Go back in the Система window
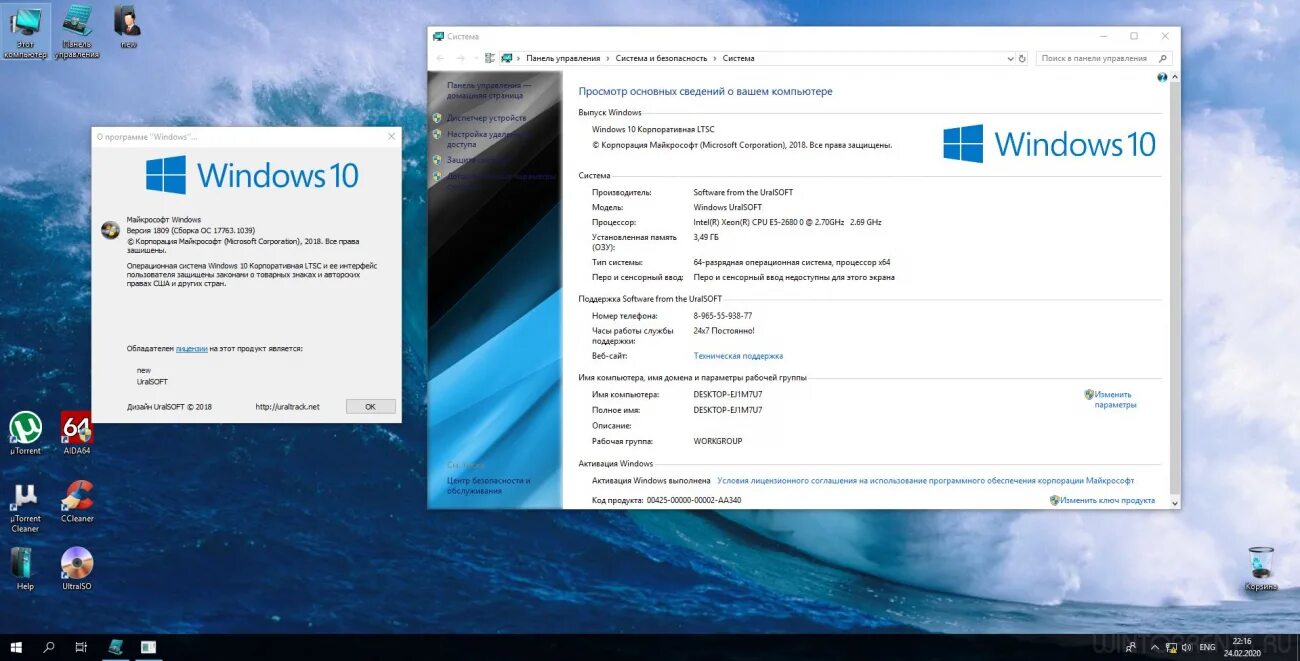This screenshot has width=1300, height=661. pyautogui.click(x=440, y=58)
